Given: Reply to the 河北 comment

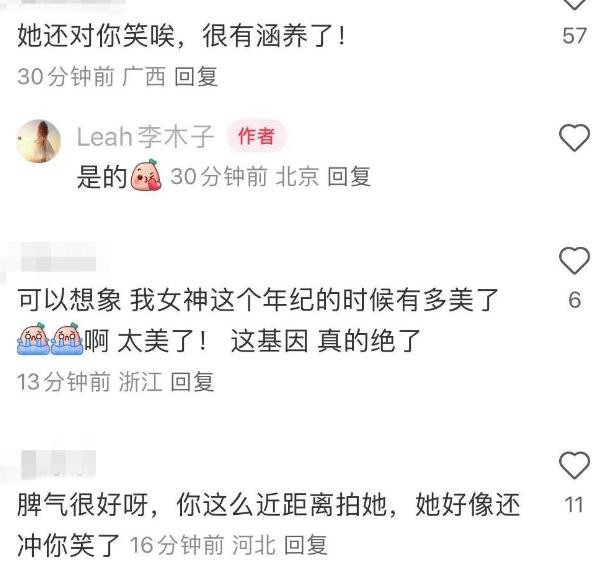Looking at the screenshot, I should pyautogui.click(x=306, y=545).
